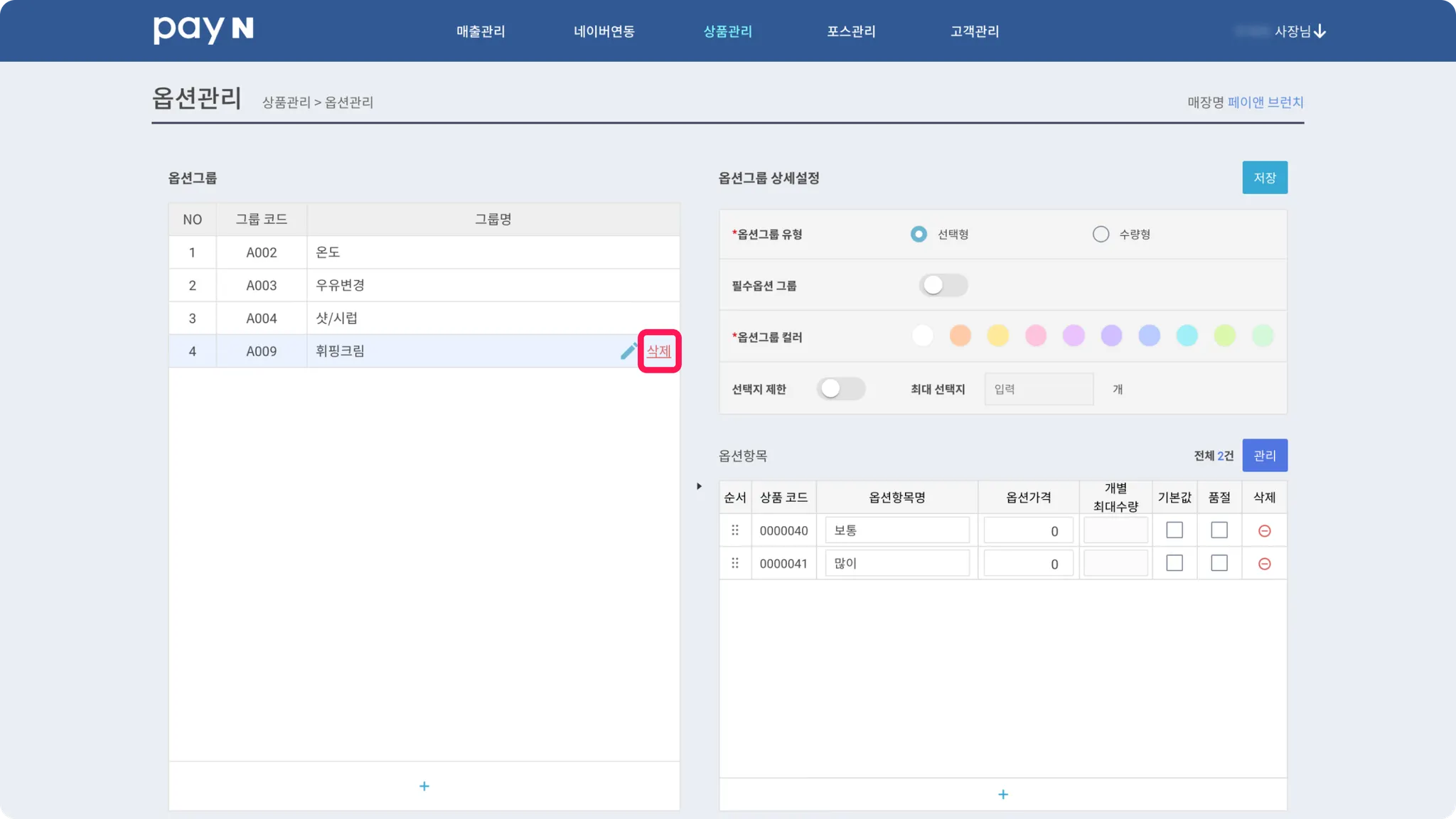Click the 최대 선택지 input field
This screenshot has width=1456, height=819.
tap(1039, 389)
